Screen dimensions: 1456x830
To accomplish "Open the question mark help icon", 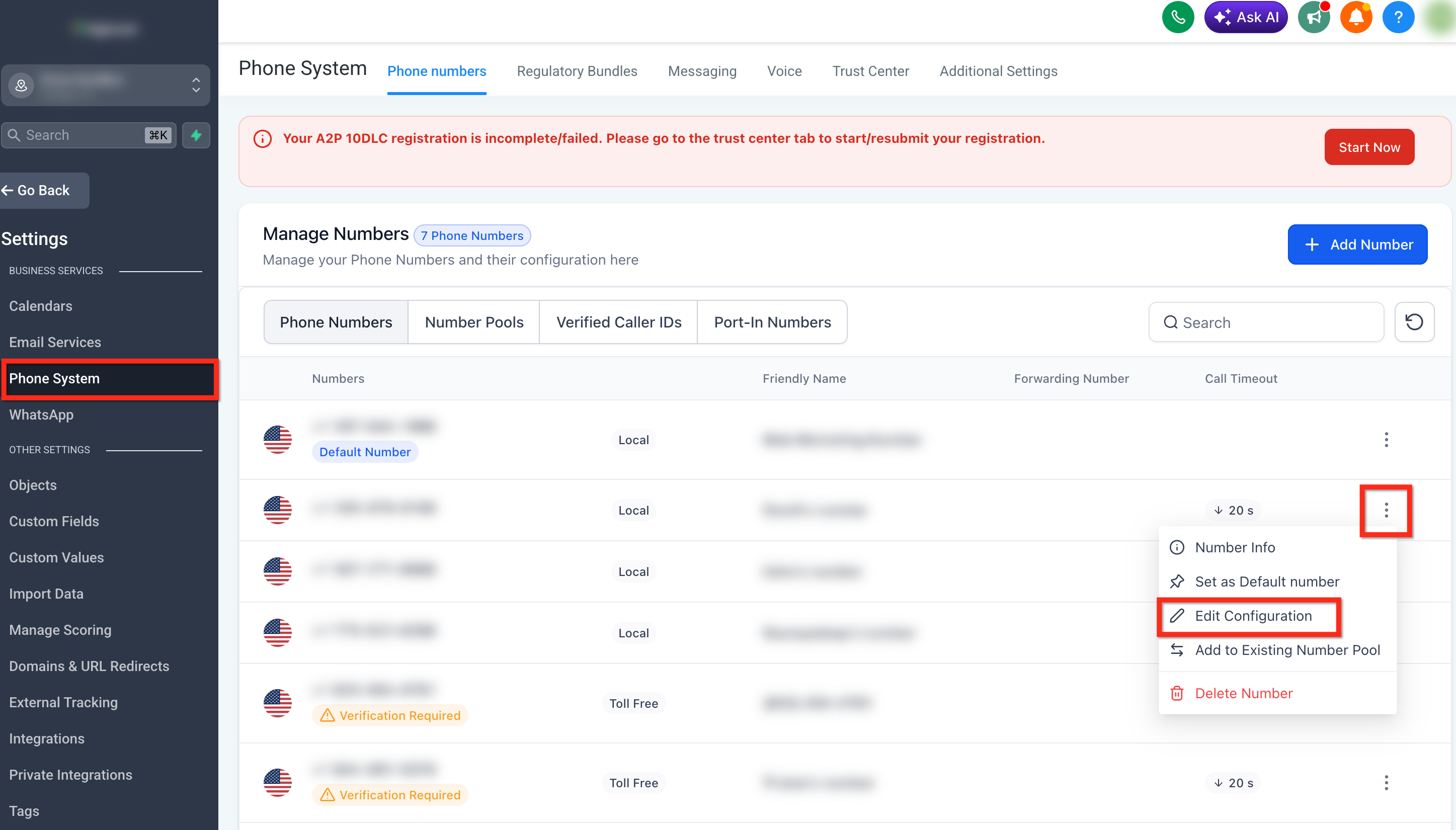I will click(1398, 17).
